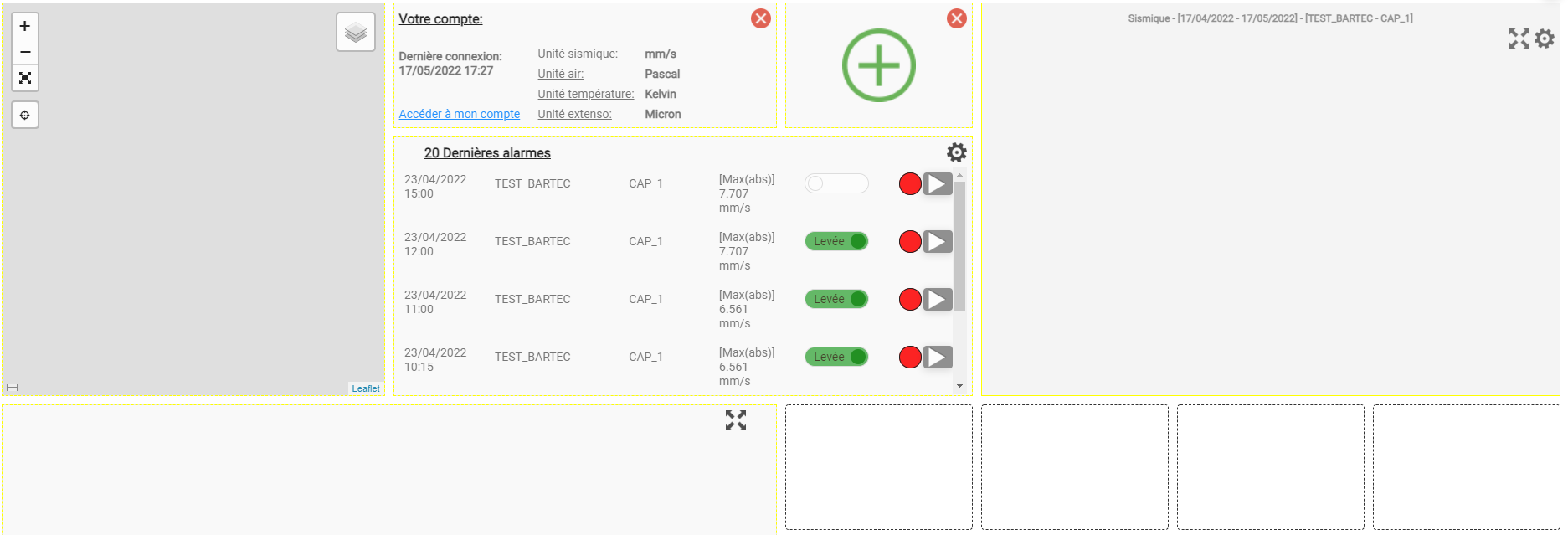Open Sismique chart settings gear
The width and height of the screenshot is (1568, 535).
point(1545,39)
